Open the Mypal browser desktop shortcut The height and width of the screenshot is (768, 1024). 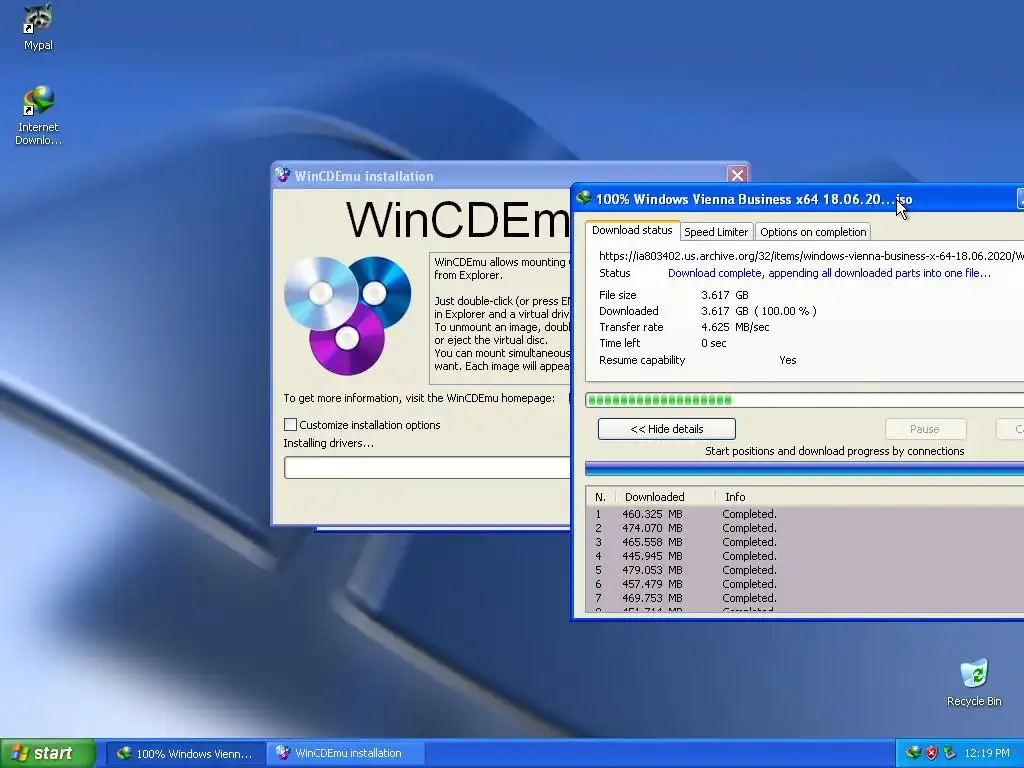tap(38, 27)
